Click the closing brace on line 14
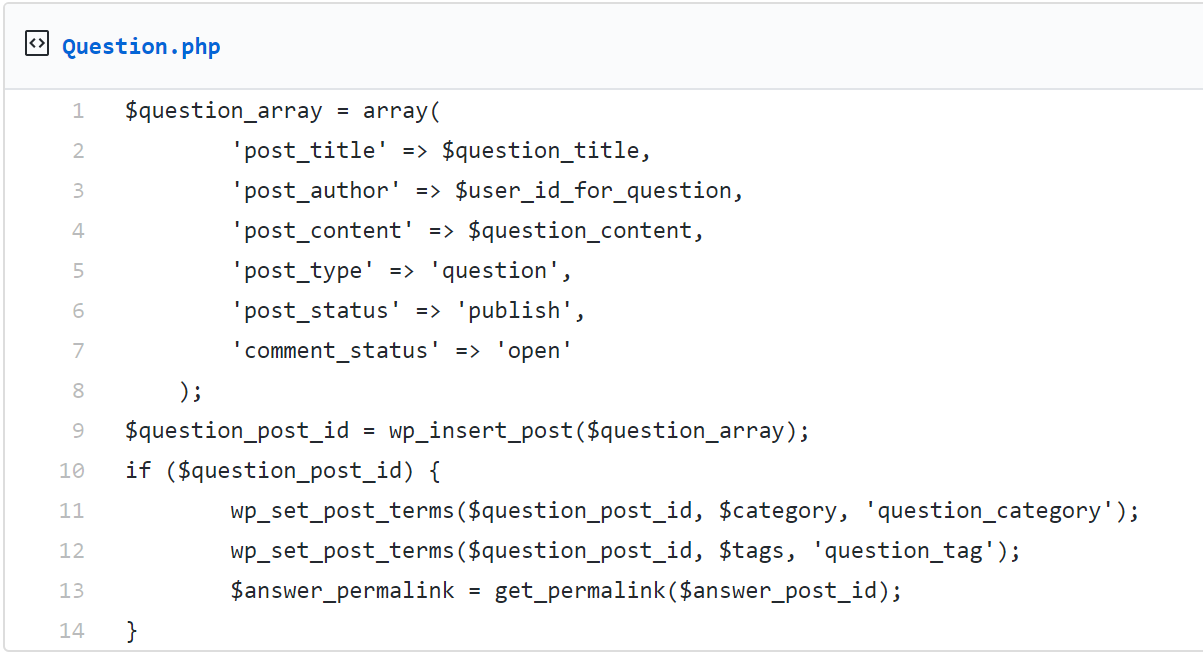The height and width of the screenshot is (659, 1203). click(131, 631)
